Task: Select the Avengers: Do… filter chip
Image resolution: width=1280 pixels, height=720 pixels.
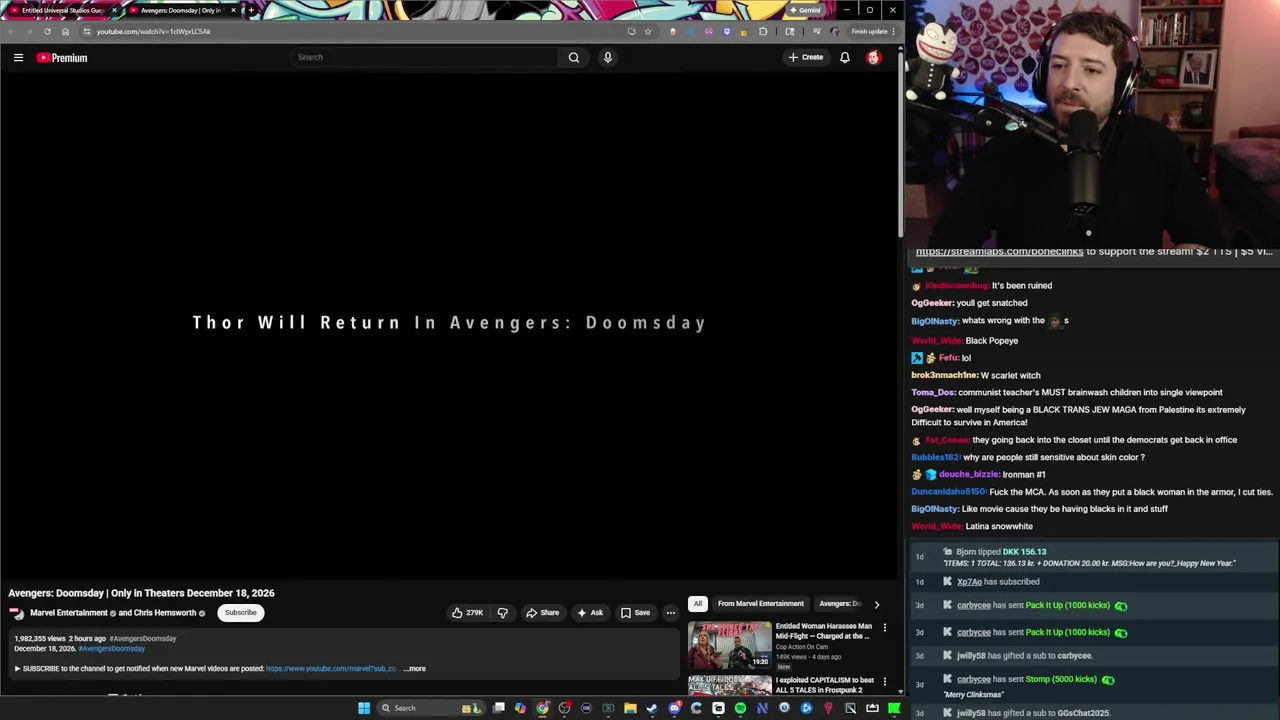Action: 840,604
